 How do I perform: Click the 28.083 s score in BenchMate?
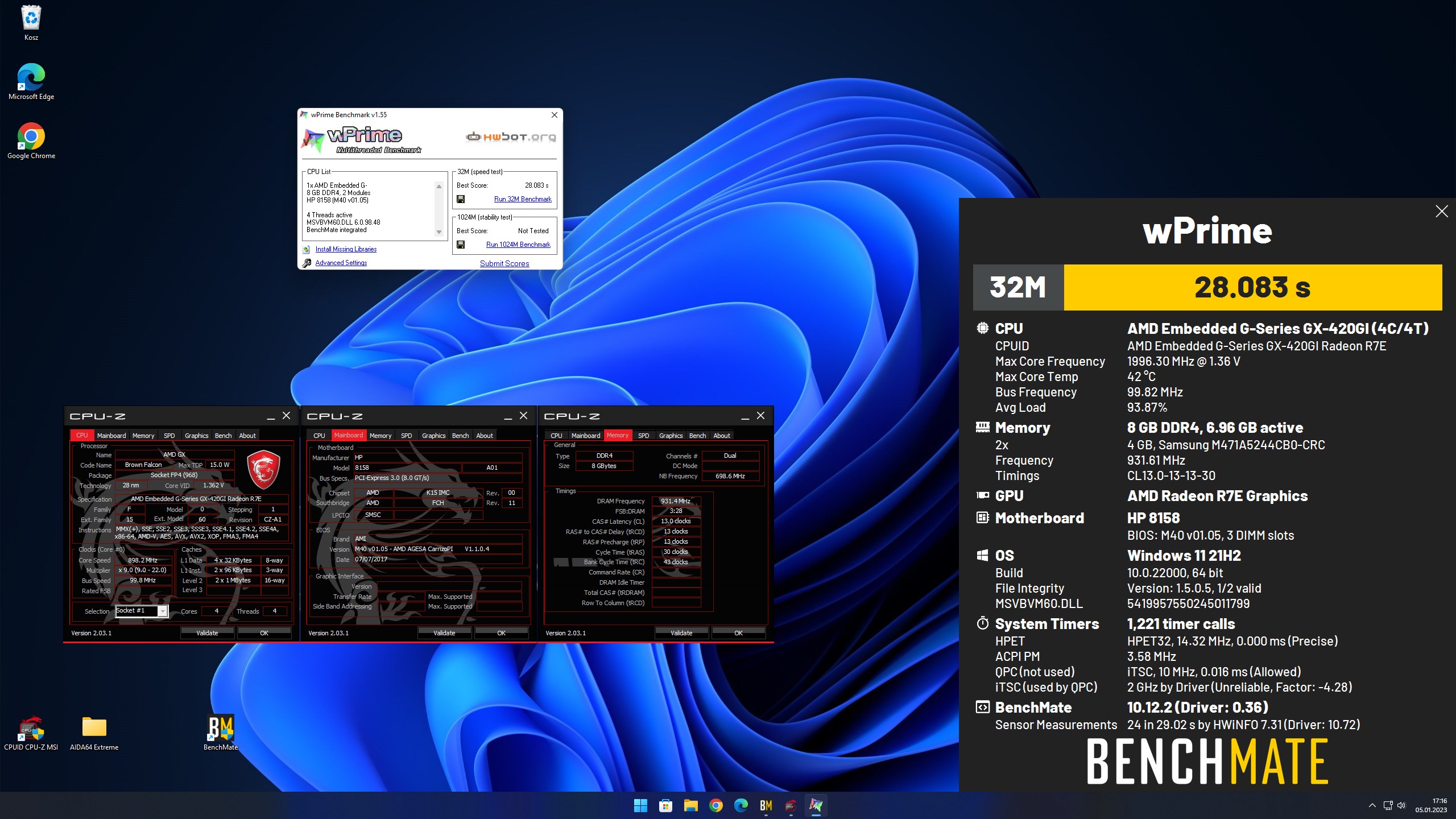[1252, 287]
